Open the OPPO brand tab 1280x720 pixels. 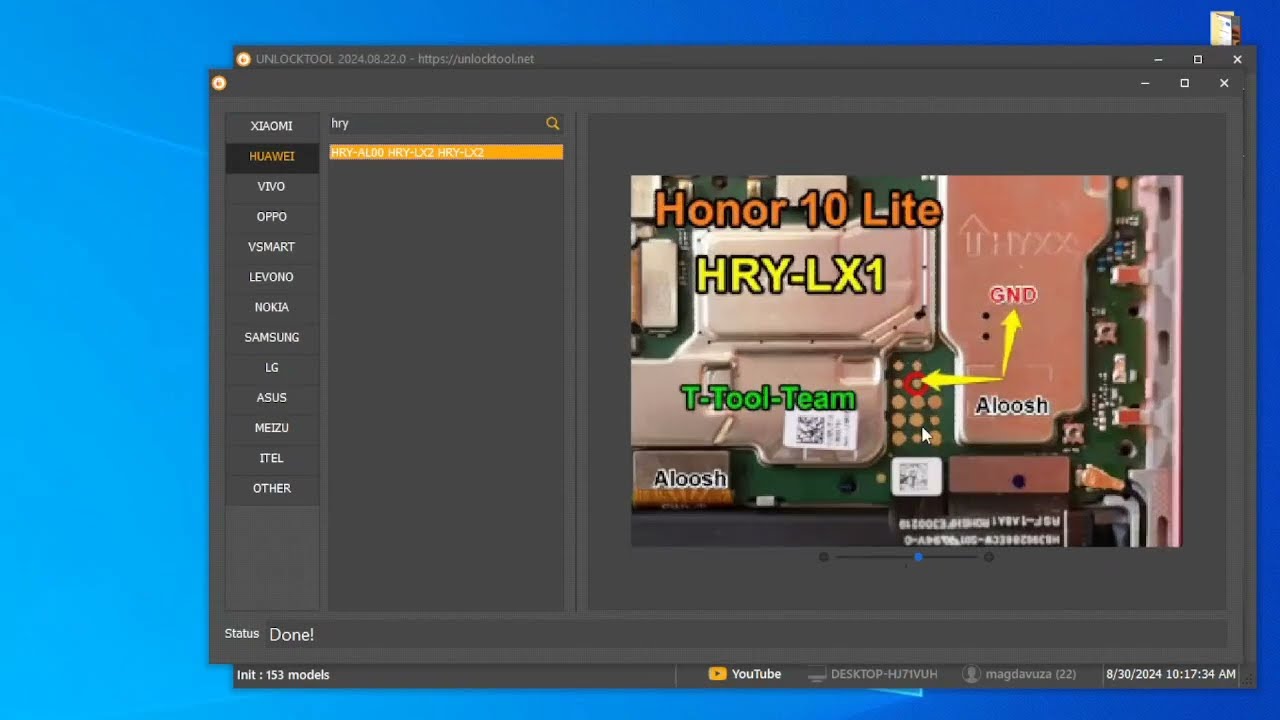coord(272,216)
